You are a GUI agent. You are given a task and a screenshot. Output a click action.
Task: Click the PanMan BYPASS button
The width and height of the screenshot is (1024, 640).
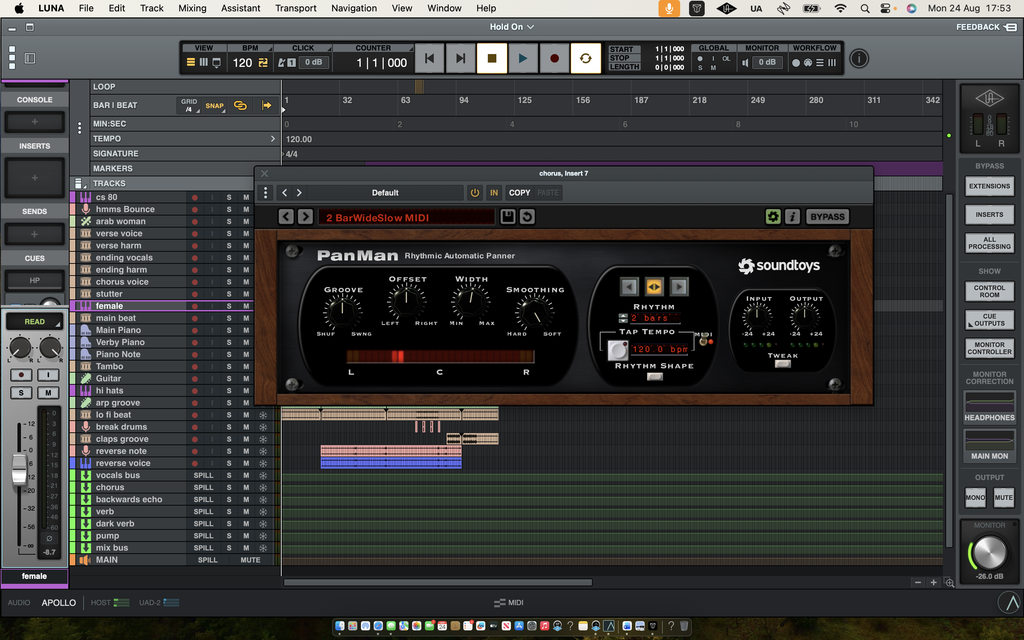click(x=827, y=217)
